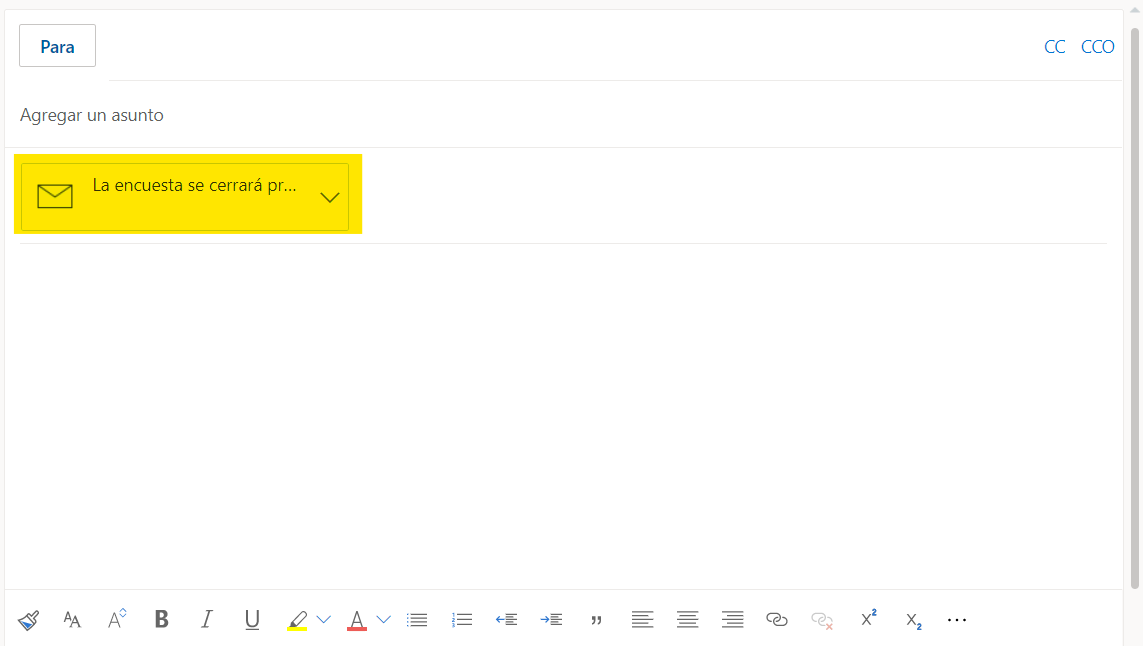Insert a hyperlink
The height and width of the screenshot is (646, 1143).
(x=777, y=620)
